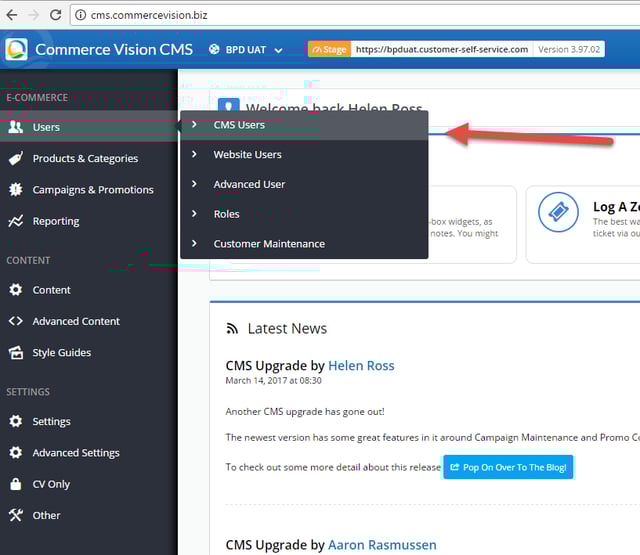This screenshot has height=555, width=640.
Task: Click the Latest News heading
Action: [287, 329]
